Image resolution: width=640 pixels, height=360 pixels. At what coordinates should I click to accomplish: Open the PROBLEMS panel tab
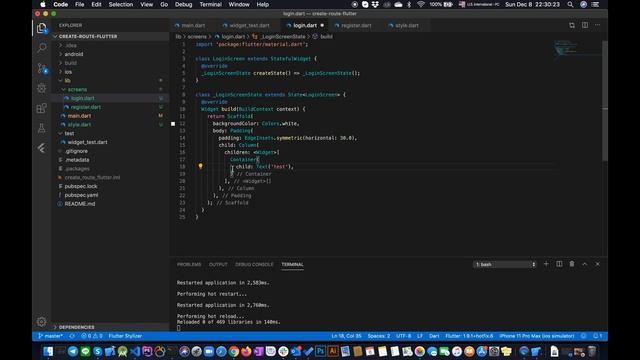tap(189, 264)
